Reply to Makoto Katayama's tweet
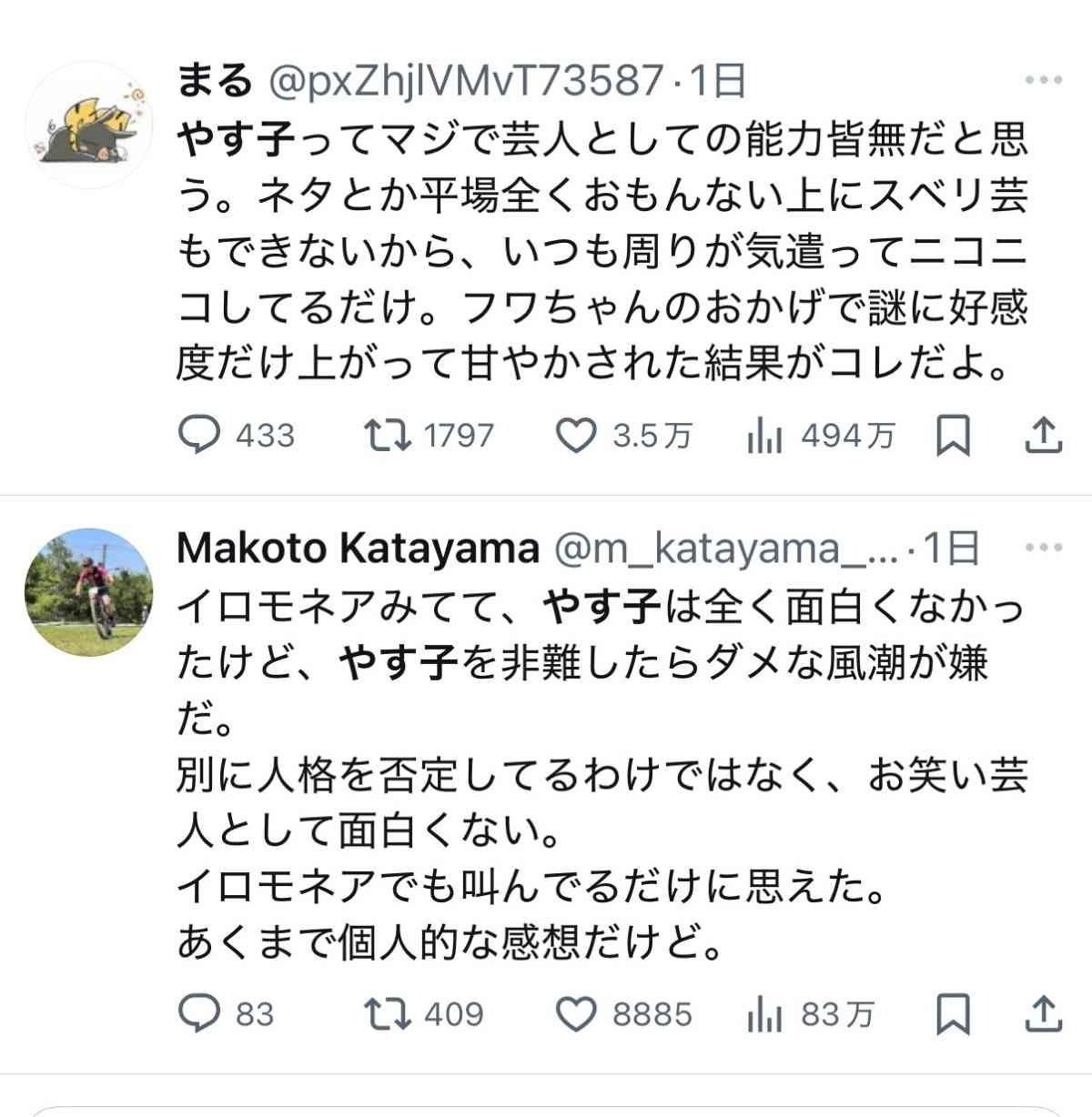1092x1117 pixels. click(x=198, y=1014)
